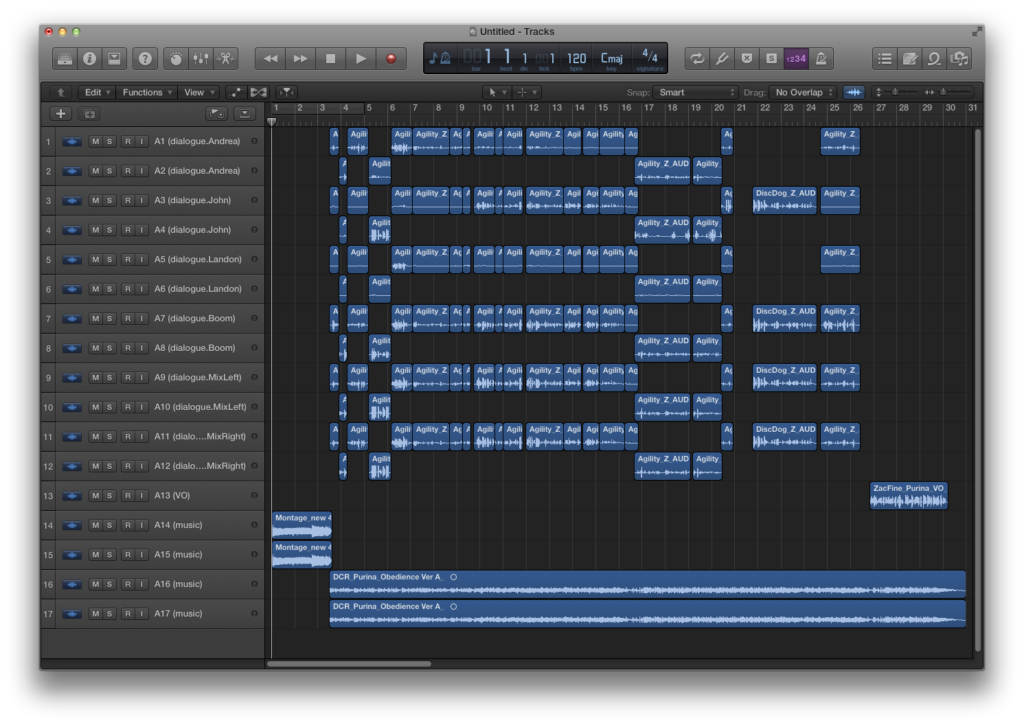Click the tempo 120 bpm display
Screen dimensions: 1024x725
576,59
